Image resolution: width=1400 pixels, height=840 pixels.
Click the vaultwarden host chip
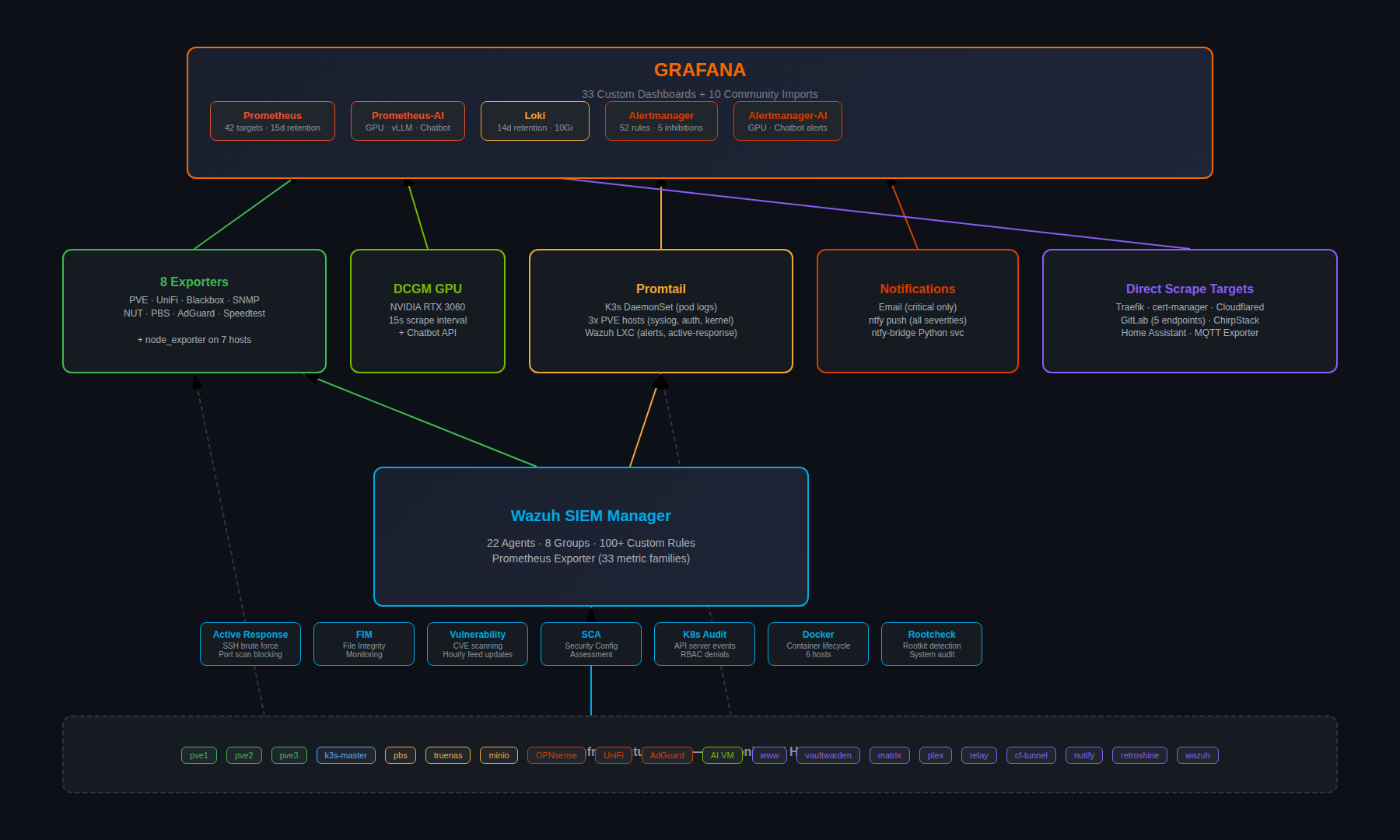point(828,755)
